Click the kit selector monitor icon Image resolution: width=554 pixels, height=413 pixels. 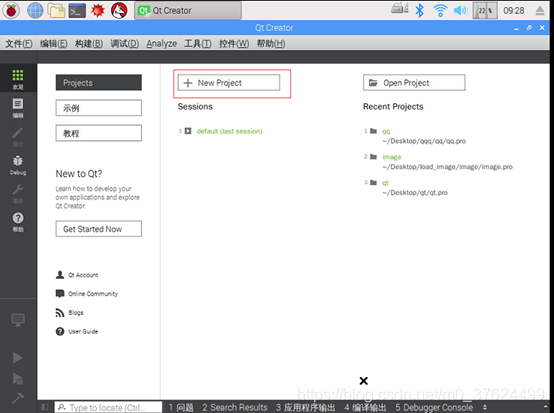(18, 320)
